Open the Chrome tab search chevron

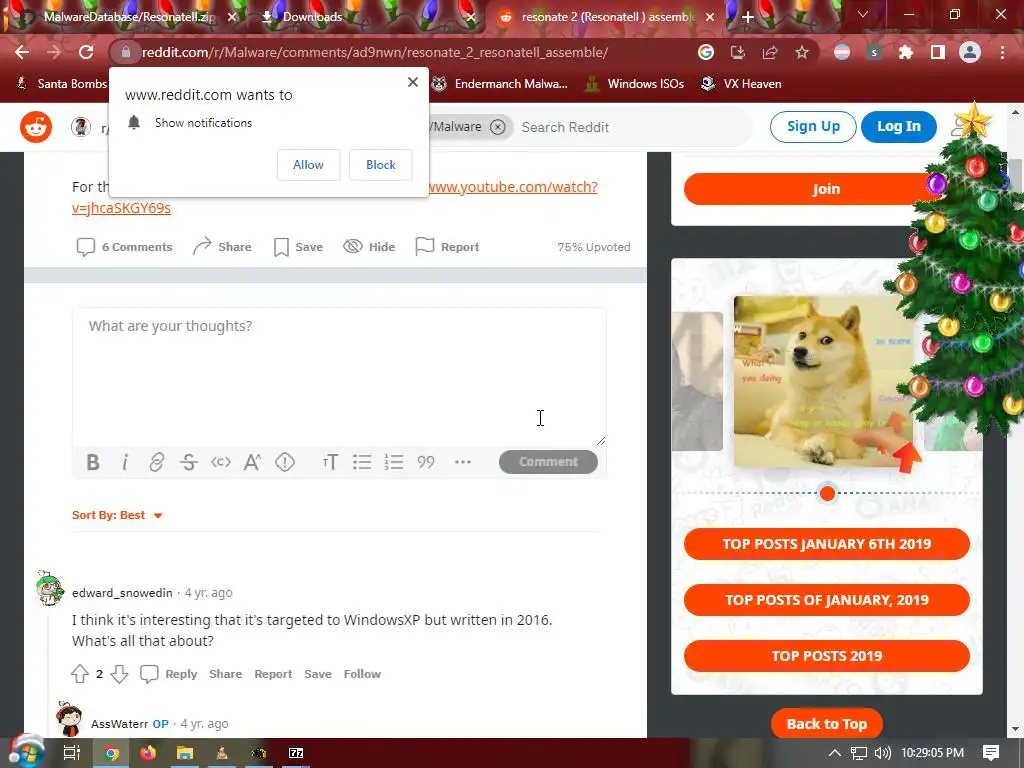863,14
